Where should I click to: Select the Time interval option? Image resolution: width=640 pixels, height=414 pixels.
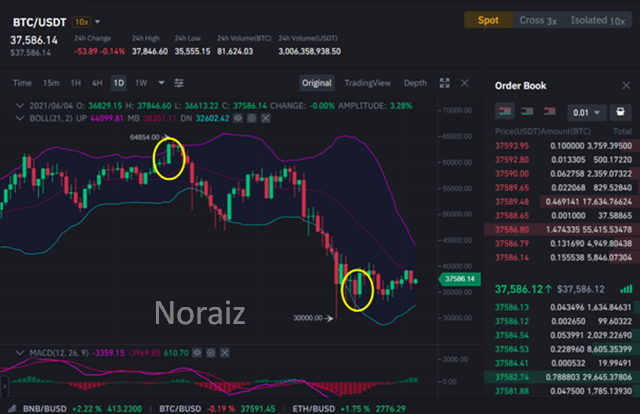22,83
